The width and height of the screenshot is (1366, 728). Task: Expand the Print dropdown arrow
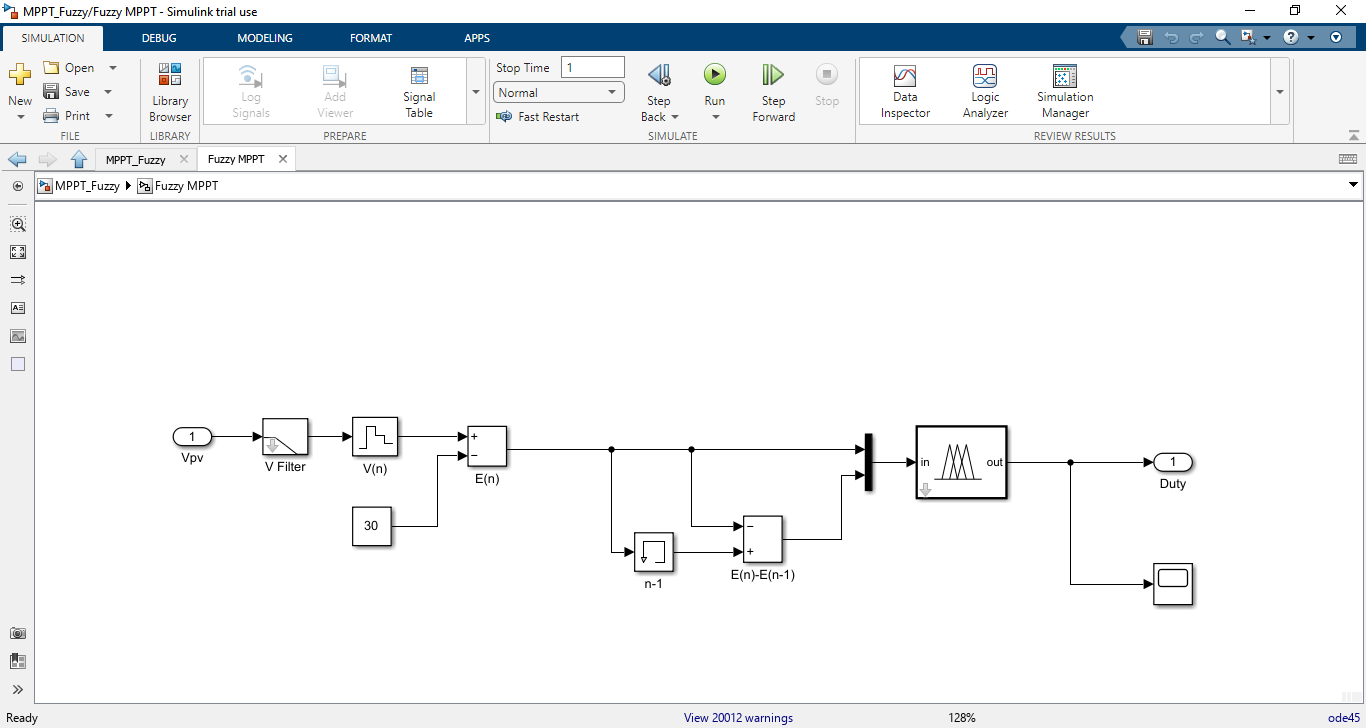click(108, 116)
